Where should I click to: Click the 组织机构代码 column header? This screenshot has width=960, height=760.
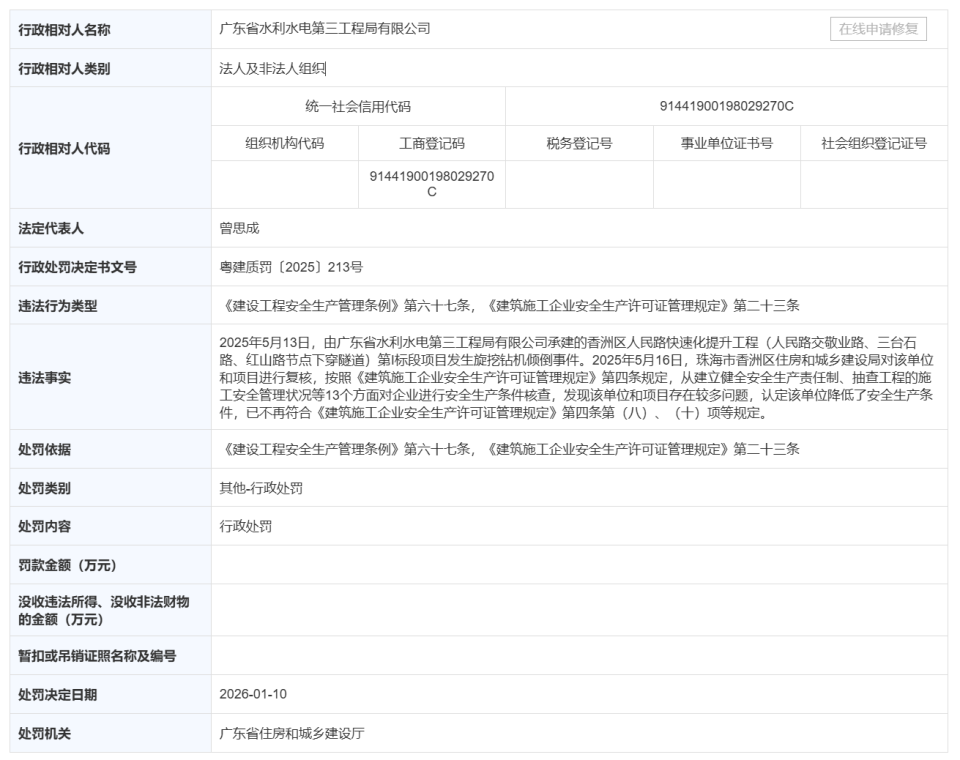click(x=285, y=143)
